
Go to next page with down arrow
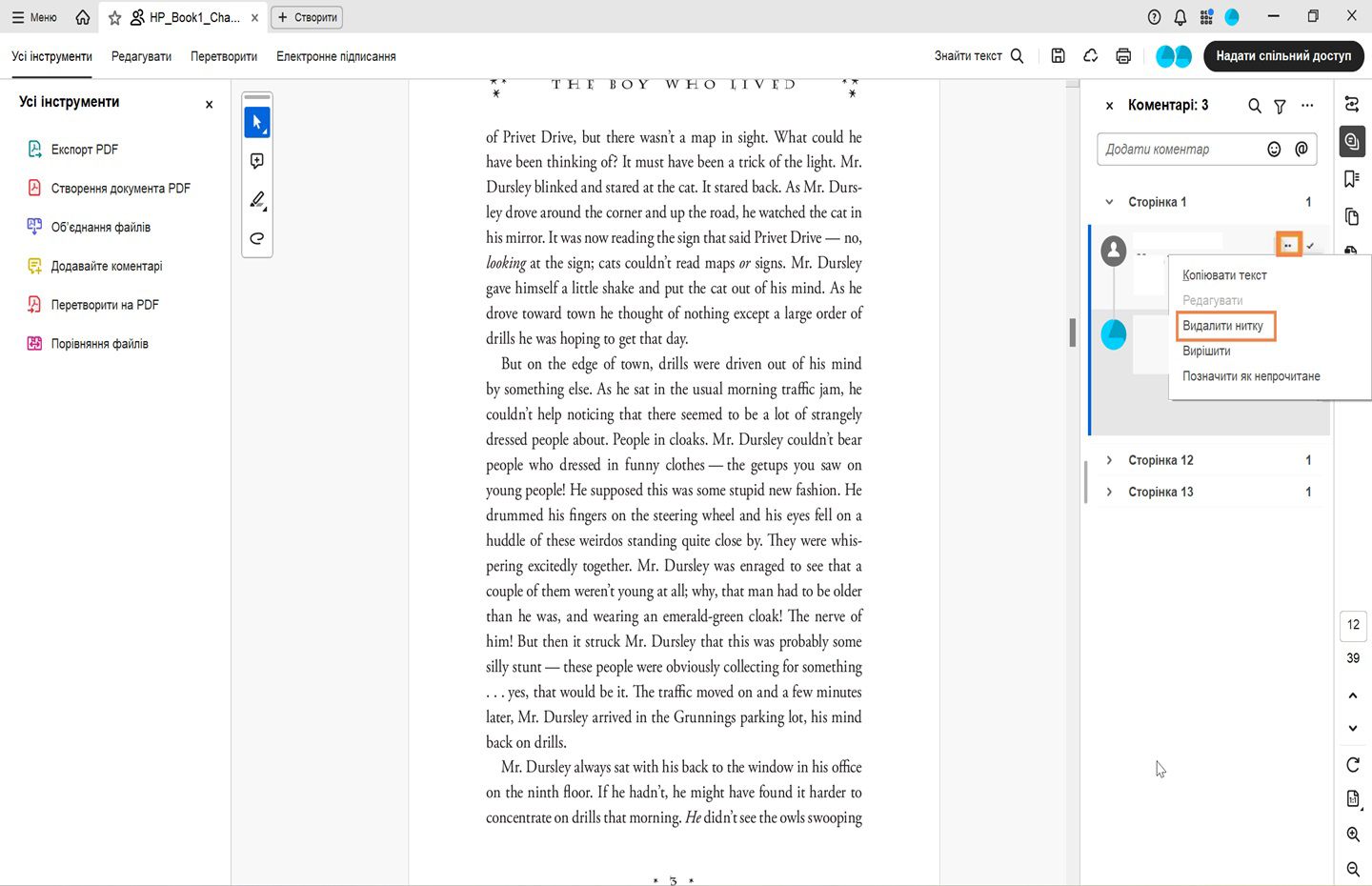[1353, 729]
